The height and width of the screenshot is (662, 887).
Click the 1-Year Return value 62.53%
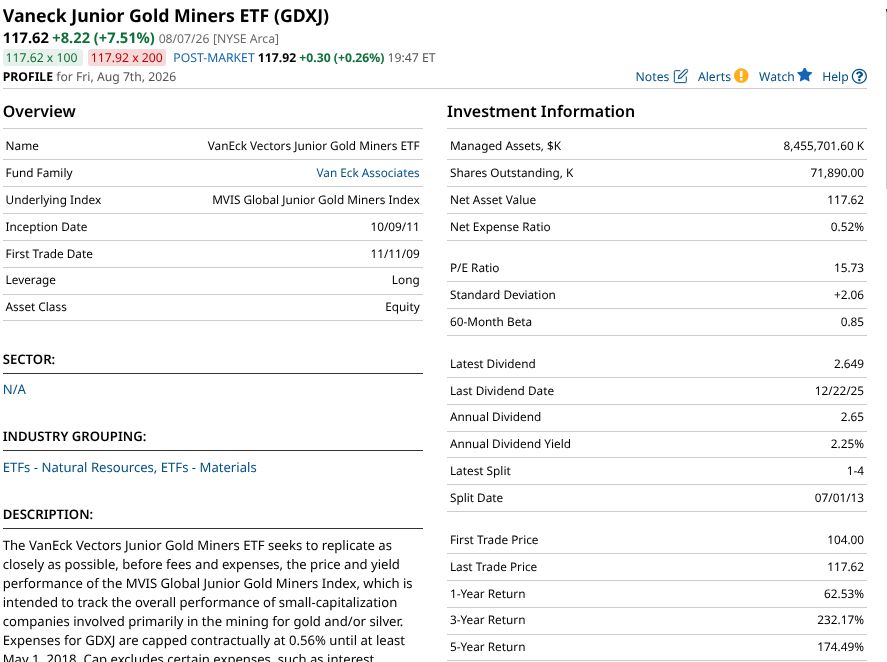click(x=844, y=594)
